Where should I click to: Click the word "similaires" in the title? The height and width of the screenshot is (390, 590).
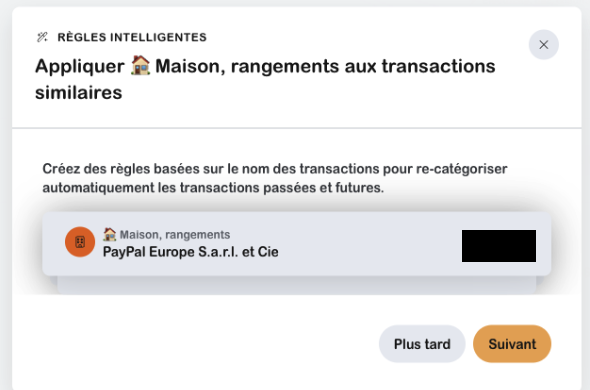(x=79, y=93)
